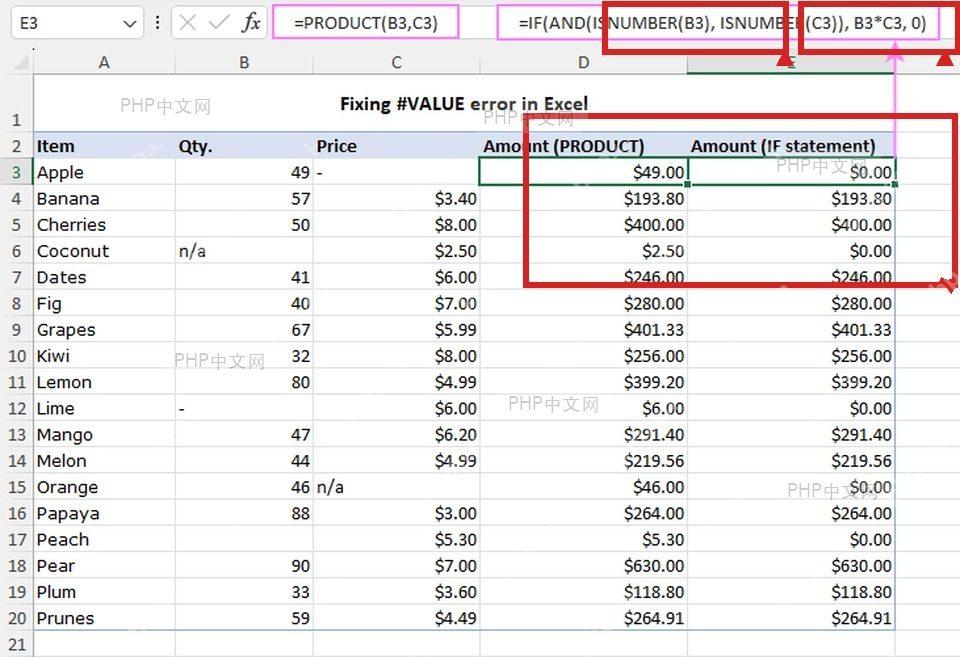The image size is (960, 657).
Task: Open the Name Box dropdown arrow
Action: (129, 24)
